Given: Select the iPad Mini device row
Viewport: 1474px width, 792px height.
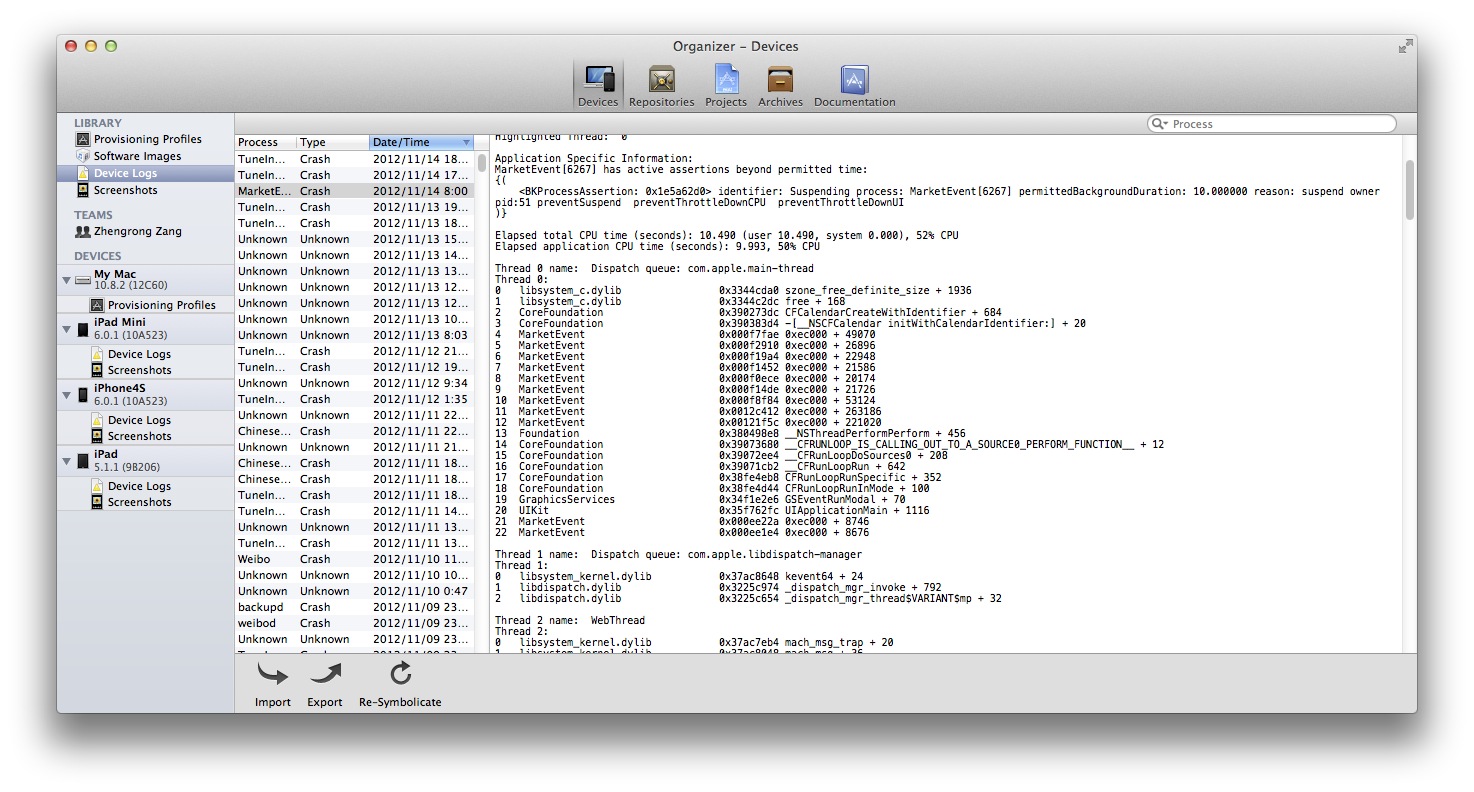Looking at the screenshot, I should tap(146, 329).
